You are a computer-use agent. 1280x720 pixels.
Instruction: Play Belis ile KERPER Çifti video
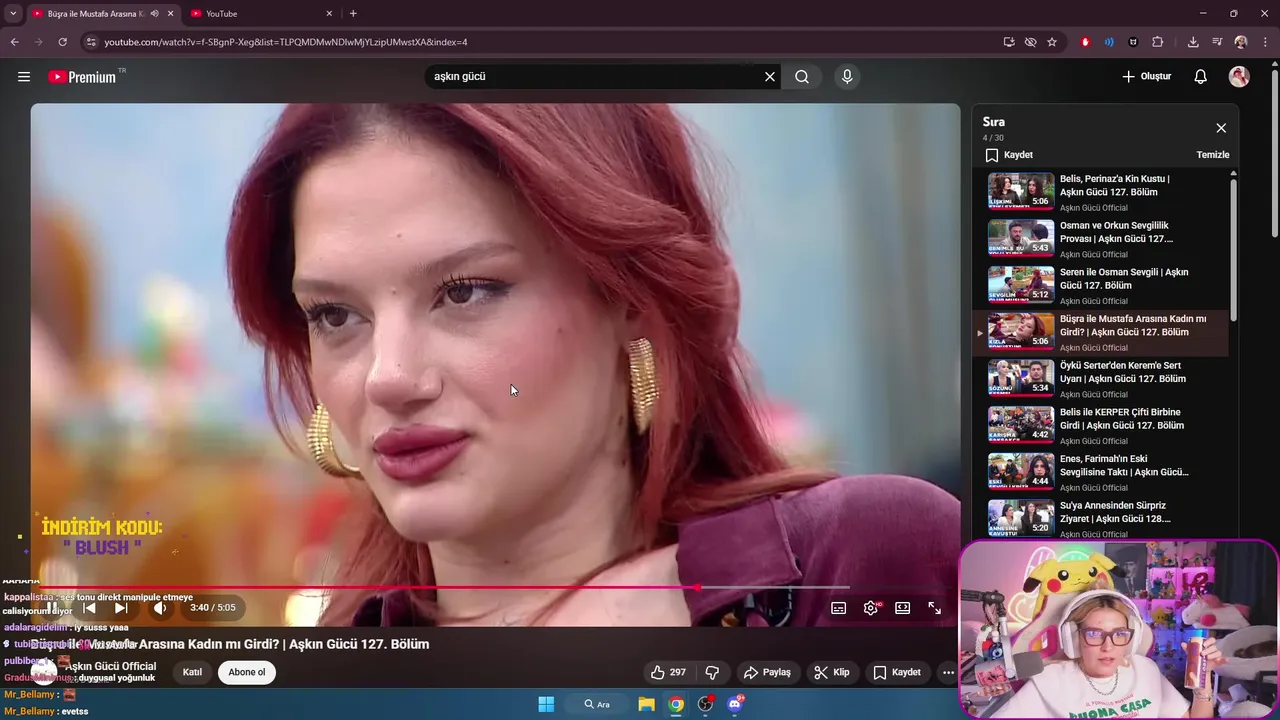(x=1100, y=426)
